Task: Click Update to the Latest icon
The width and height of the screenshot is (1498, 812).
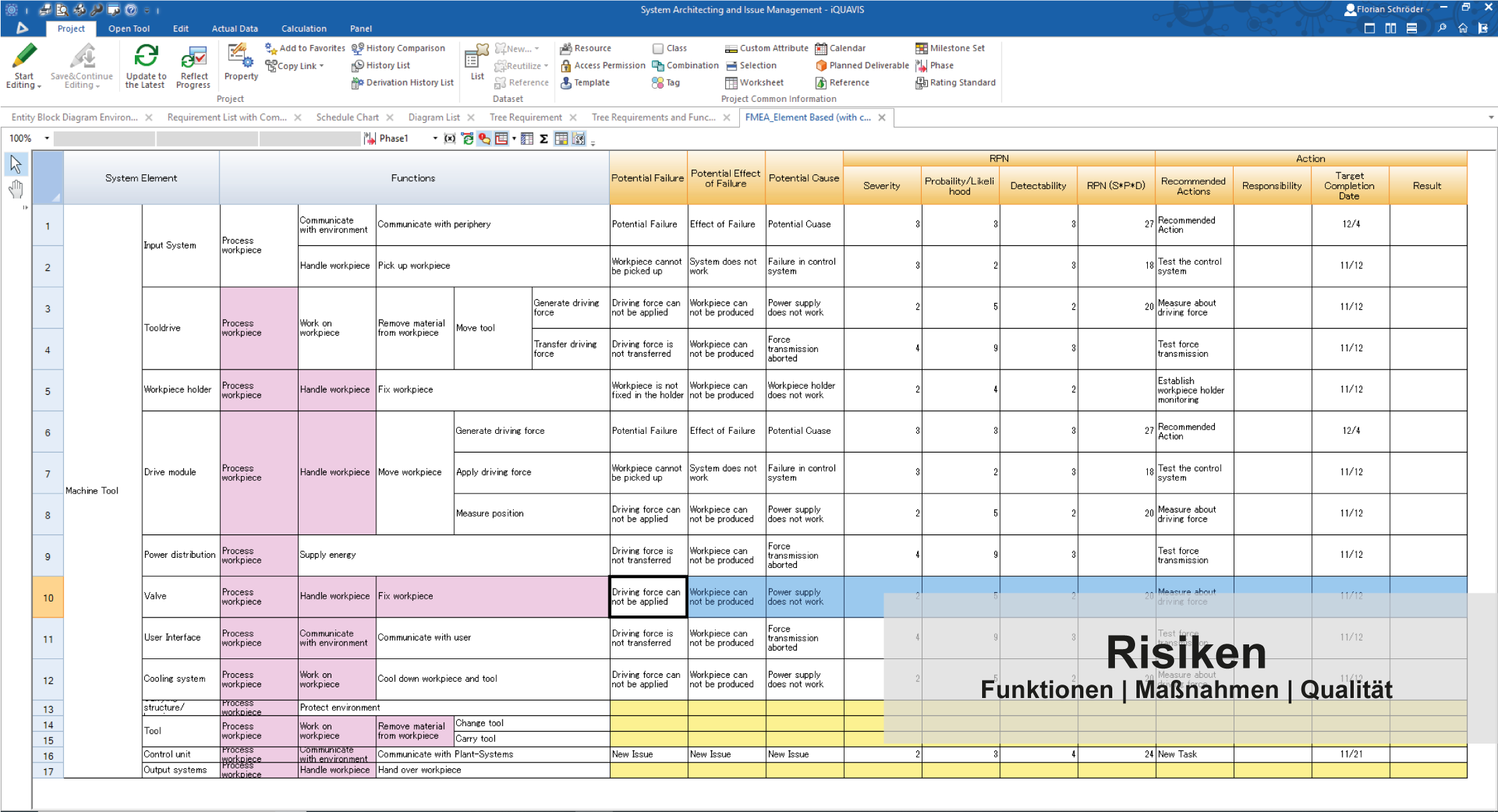Action: (146, 56)
